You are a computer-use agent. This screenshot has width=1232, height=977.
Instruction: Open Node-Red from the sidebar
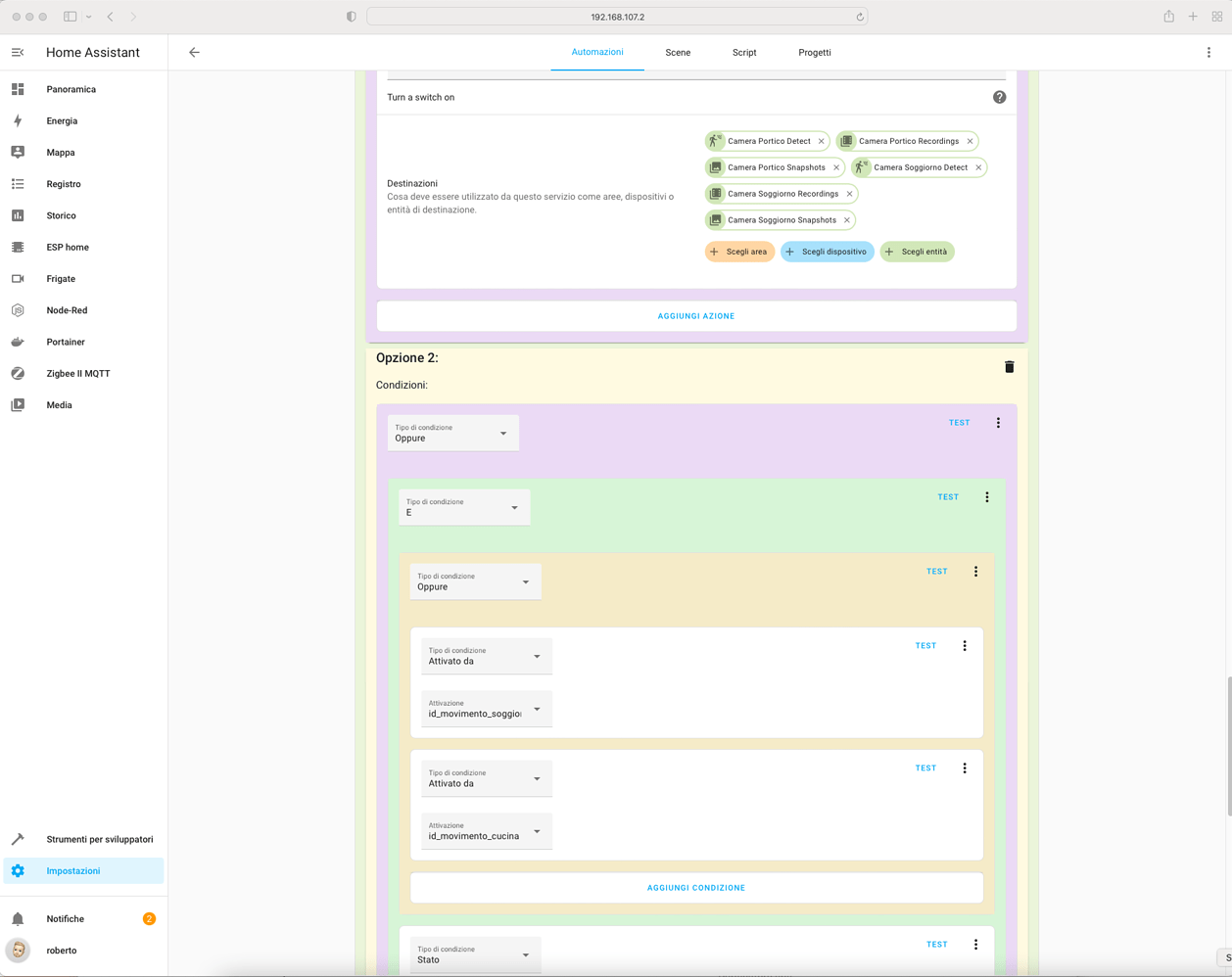(x=67, y=309)
